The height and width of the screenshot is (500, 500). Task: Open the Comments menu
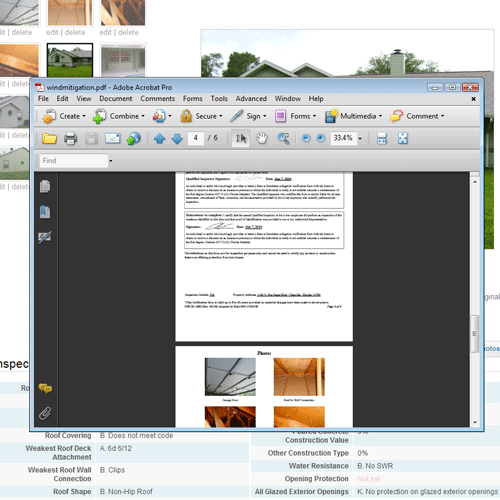point(158,99)
